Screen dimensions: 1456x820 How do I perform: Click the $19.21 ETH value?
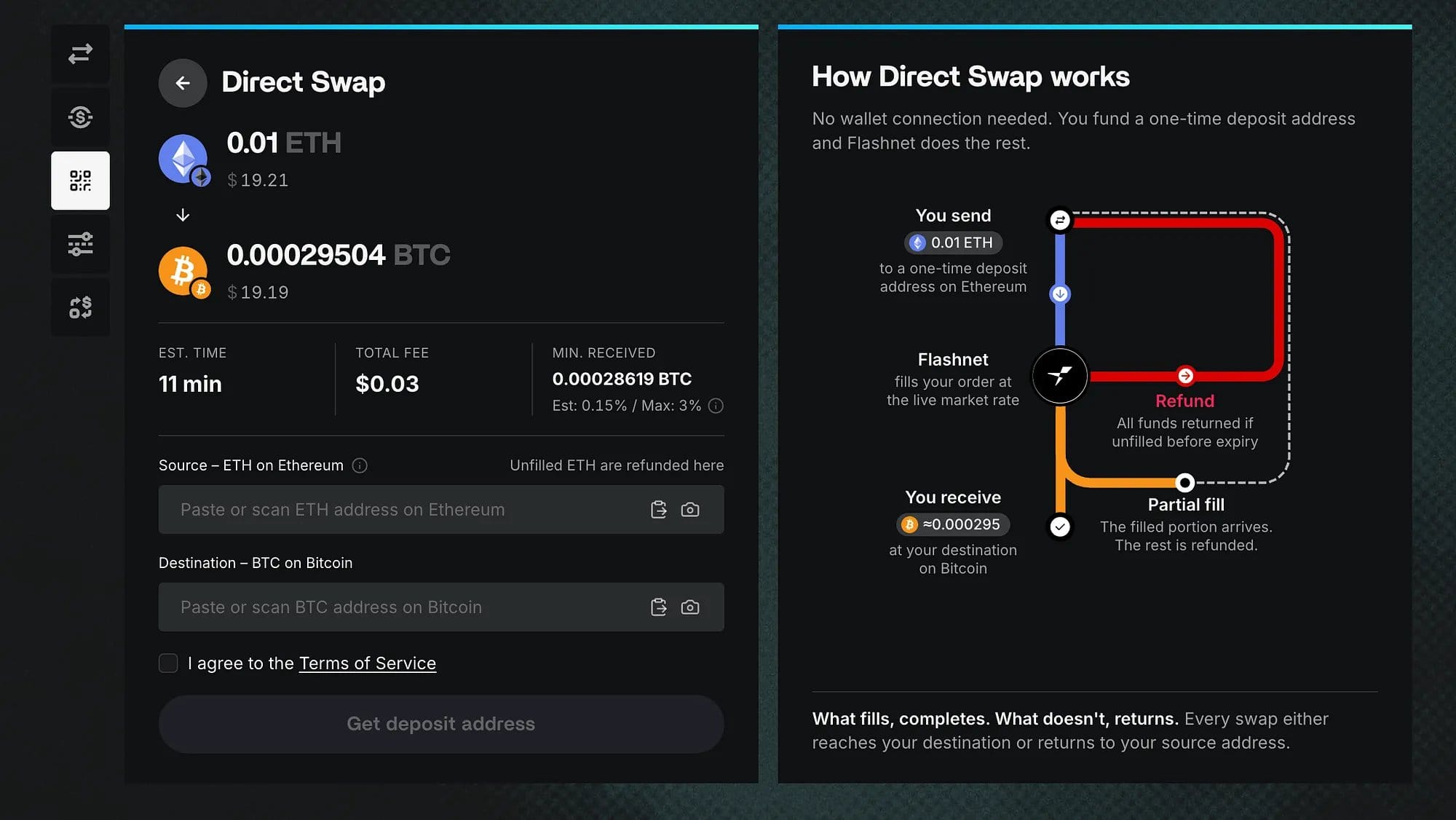(x=258, y=180)
